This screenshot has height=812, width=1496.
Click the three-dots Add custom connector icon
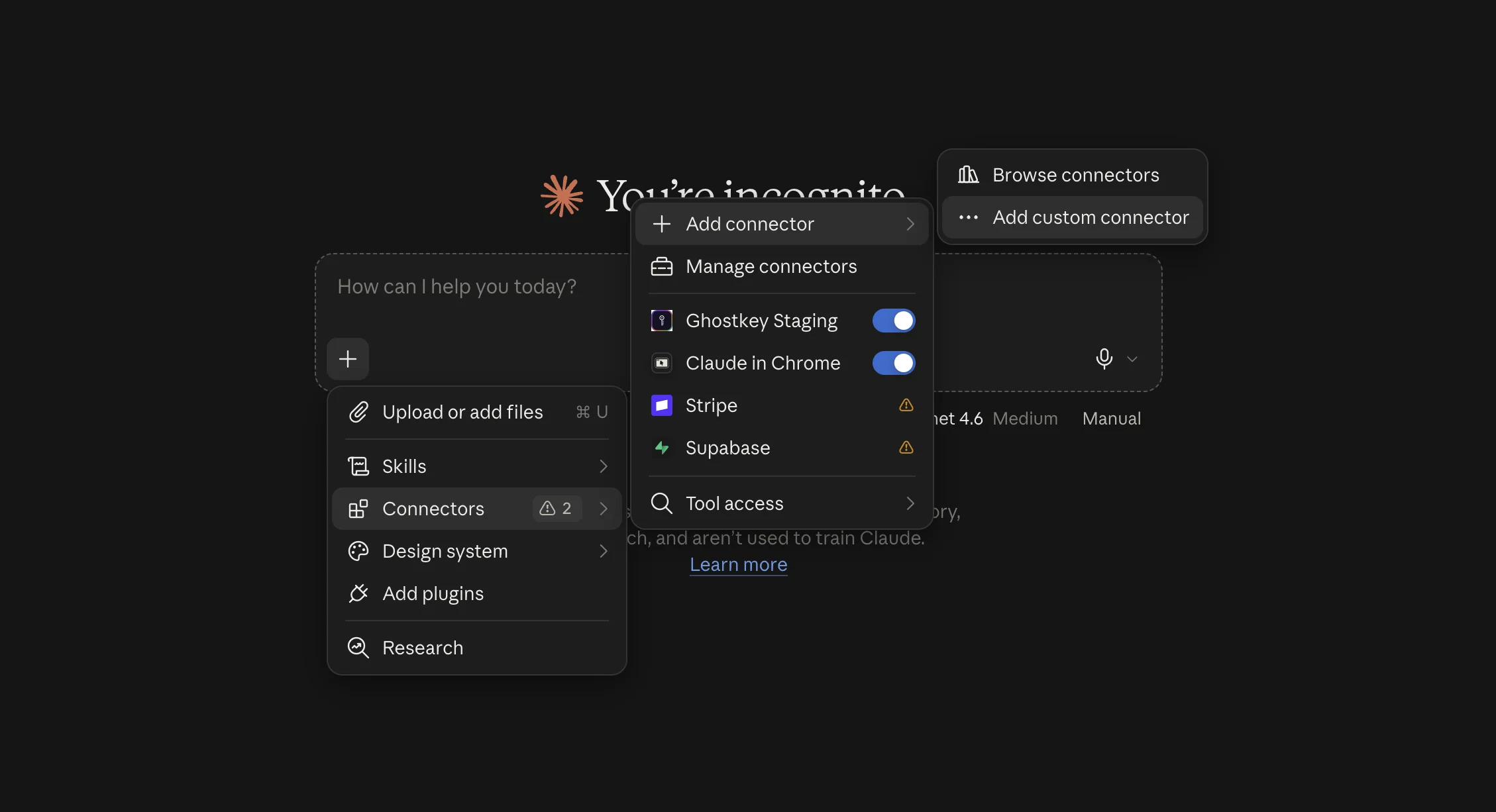click(x=968, y=217)
